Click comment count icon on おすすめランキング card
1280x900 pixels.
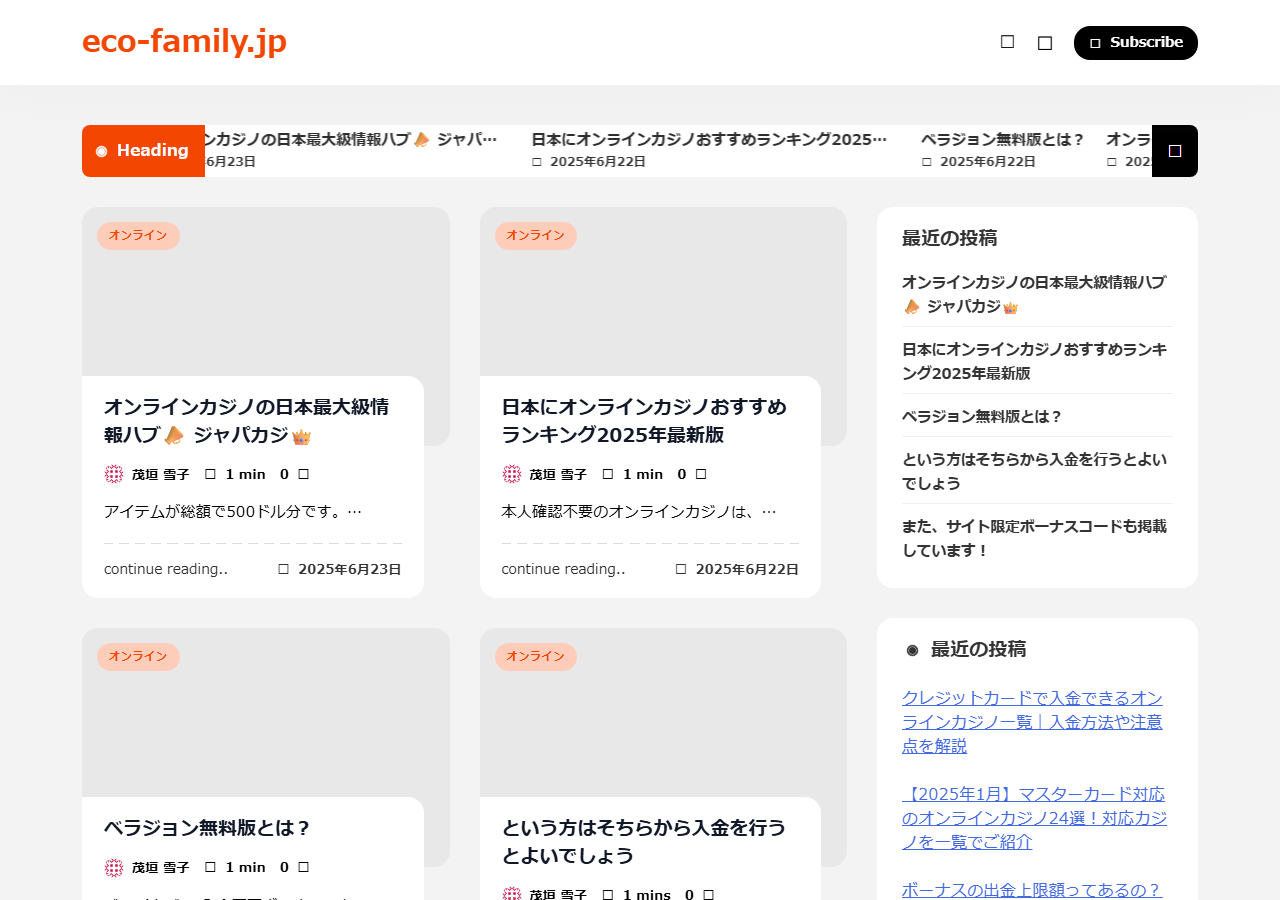(701, 474)
